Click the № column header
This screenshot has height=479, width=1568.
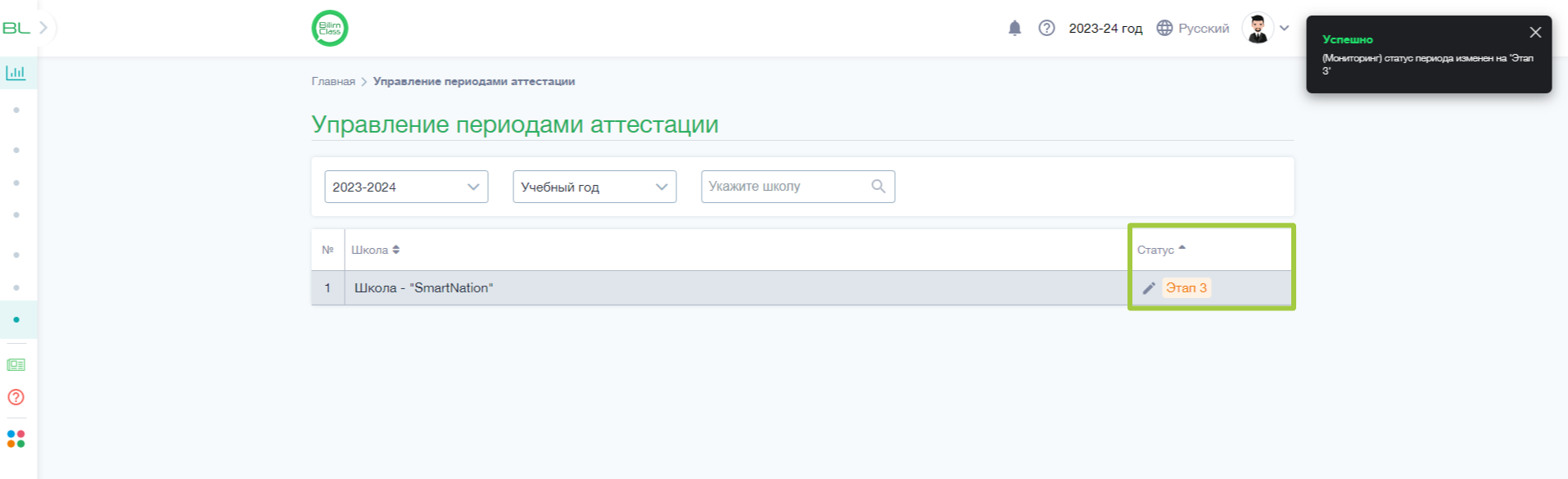click(328, 250)
